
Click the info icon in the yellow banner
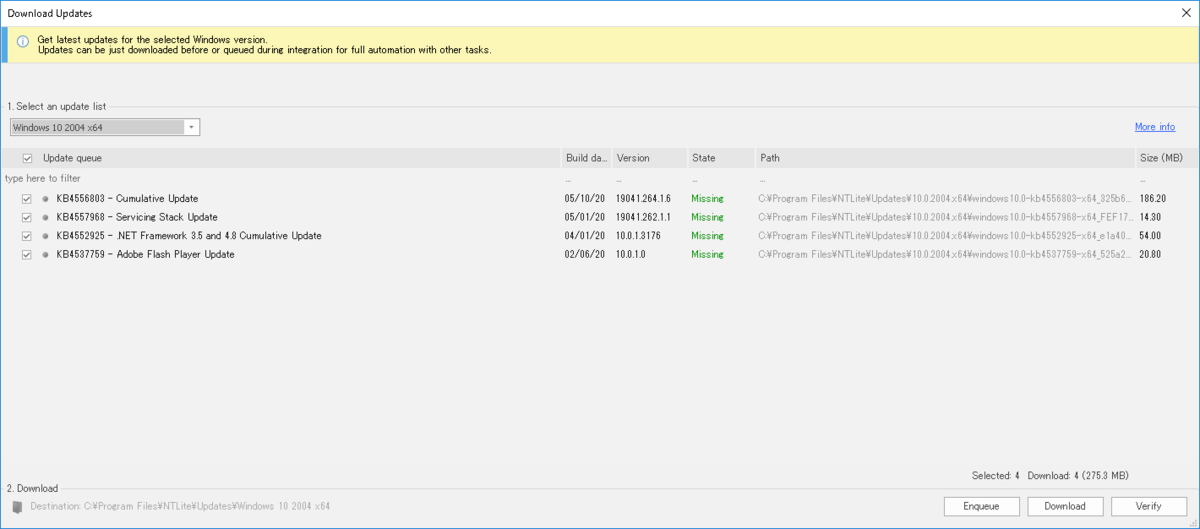[x=22, y=43]
